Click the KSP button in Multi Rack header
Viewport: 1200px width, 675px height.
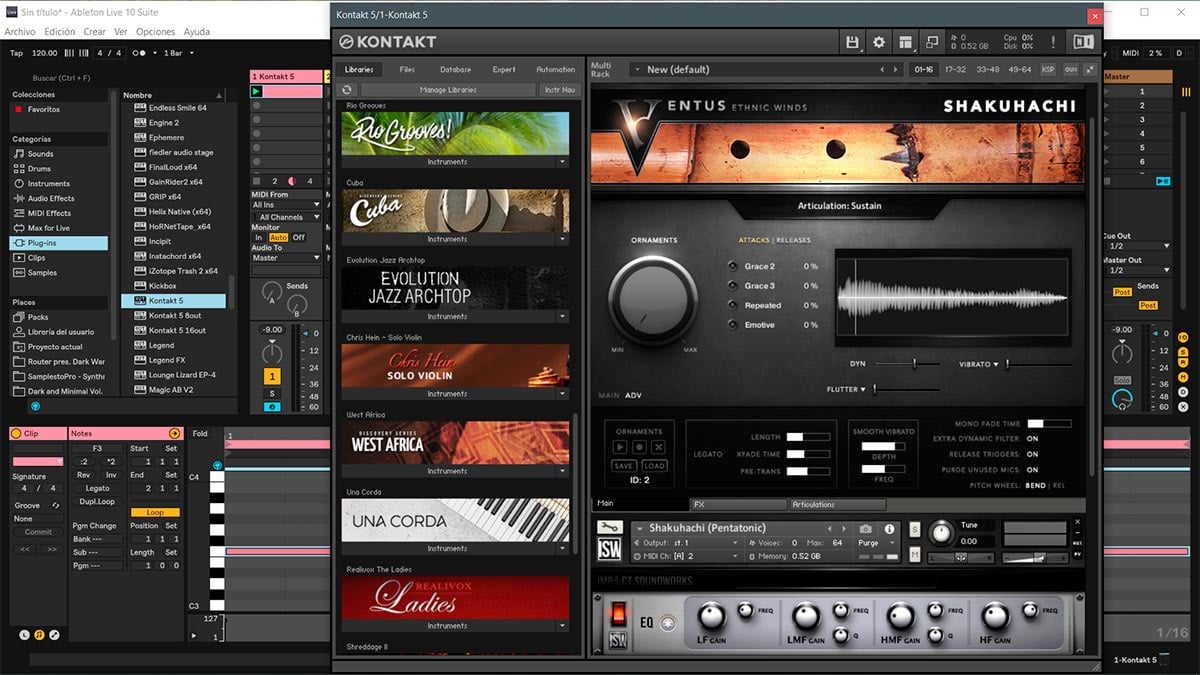(x=1048, y=70)
